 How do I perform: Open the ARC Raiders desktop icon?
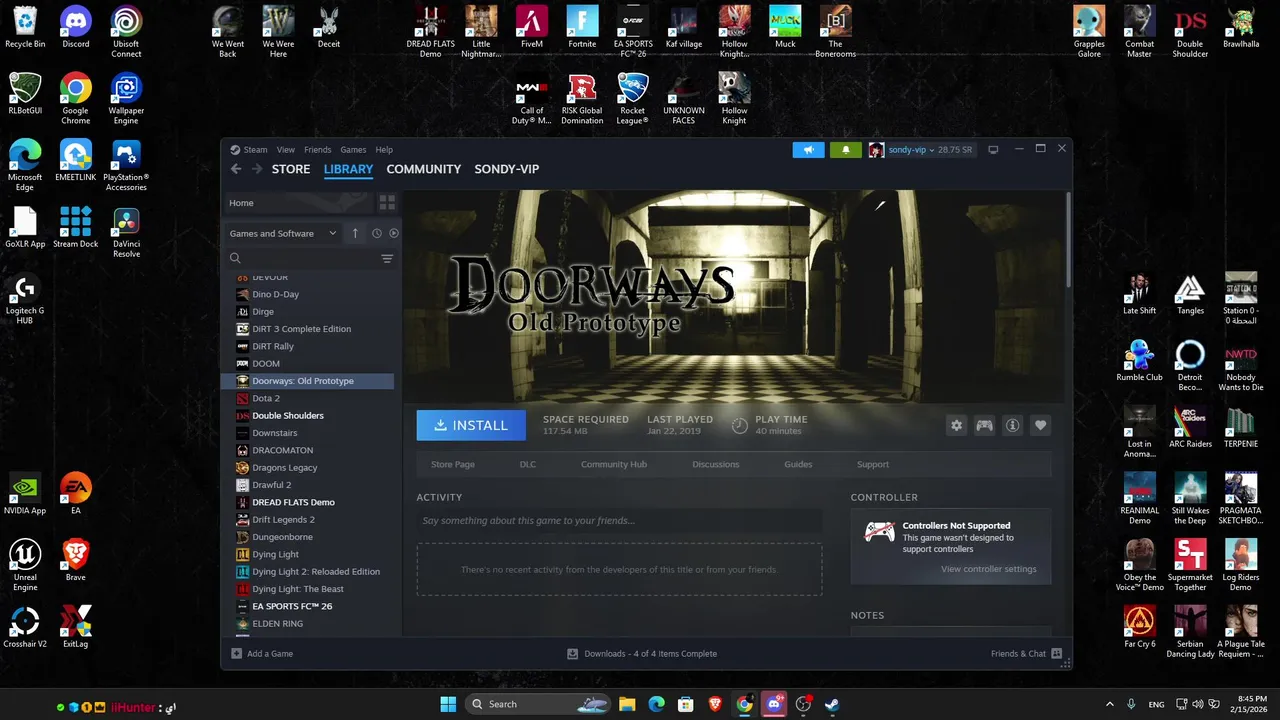1190,428
